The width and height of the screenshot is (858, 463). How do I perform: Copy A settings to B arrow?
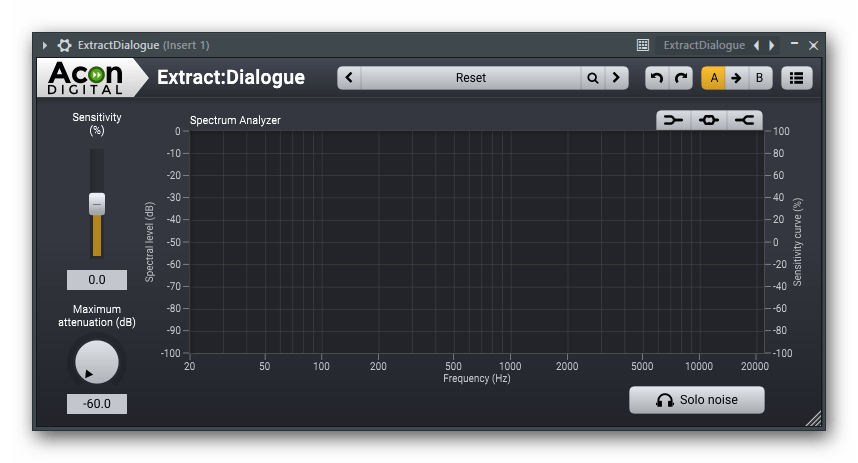coord(737,78)
